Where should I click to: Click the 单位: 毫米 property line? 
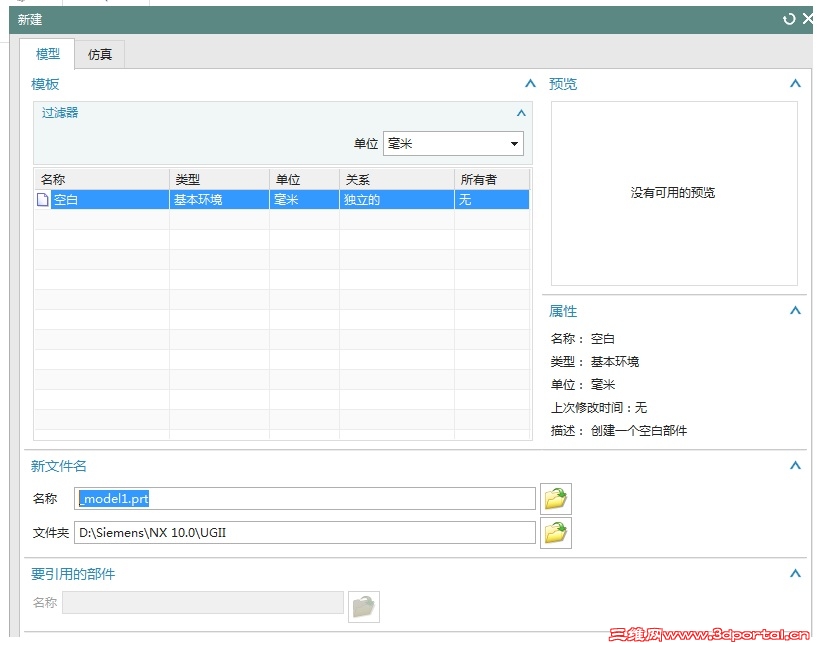[583, 384]
